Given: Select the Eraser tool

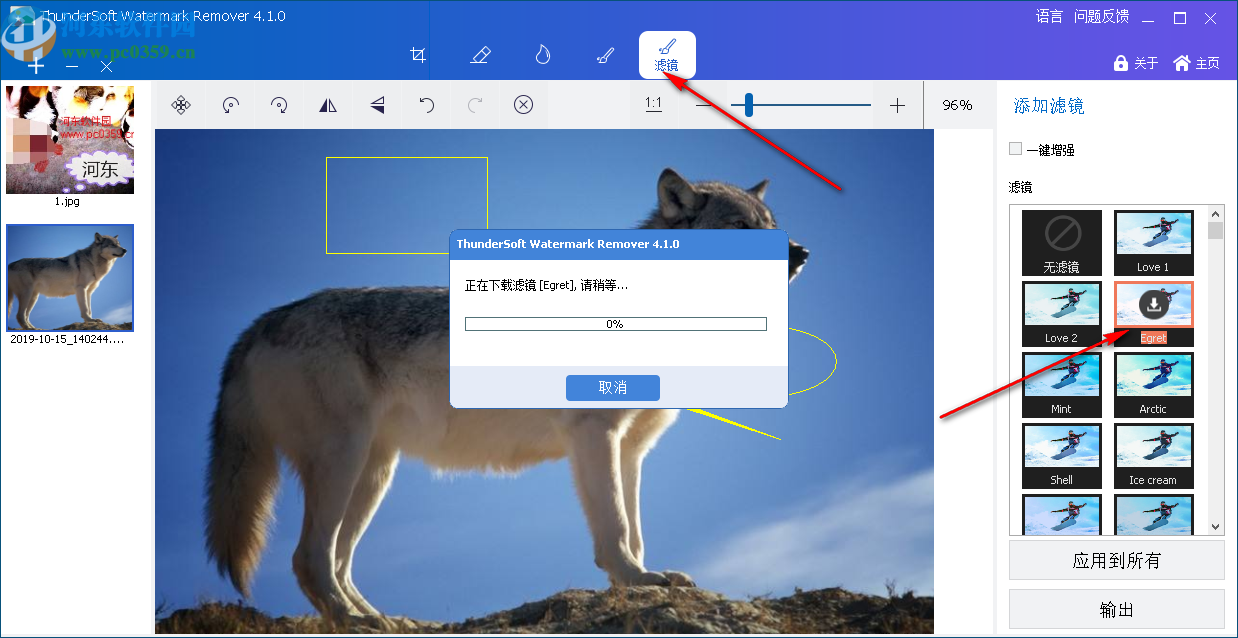Looking at the screenshot, I should point(480,55).
